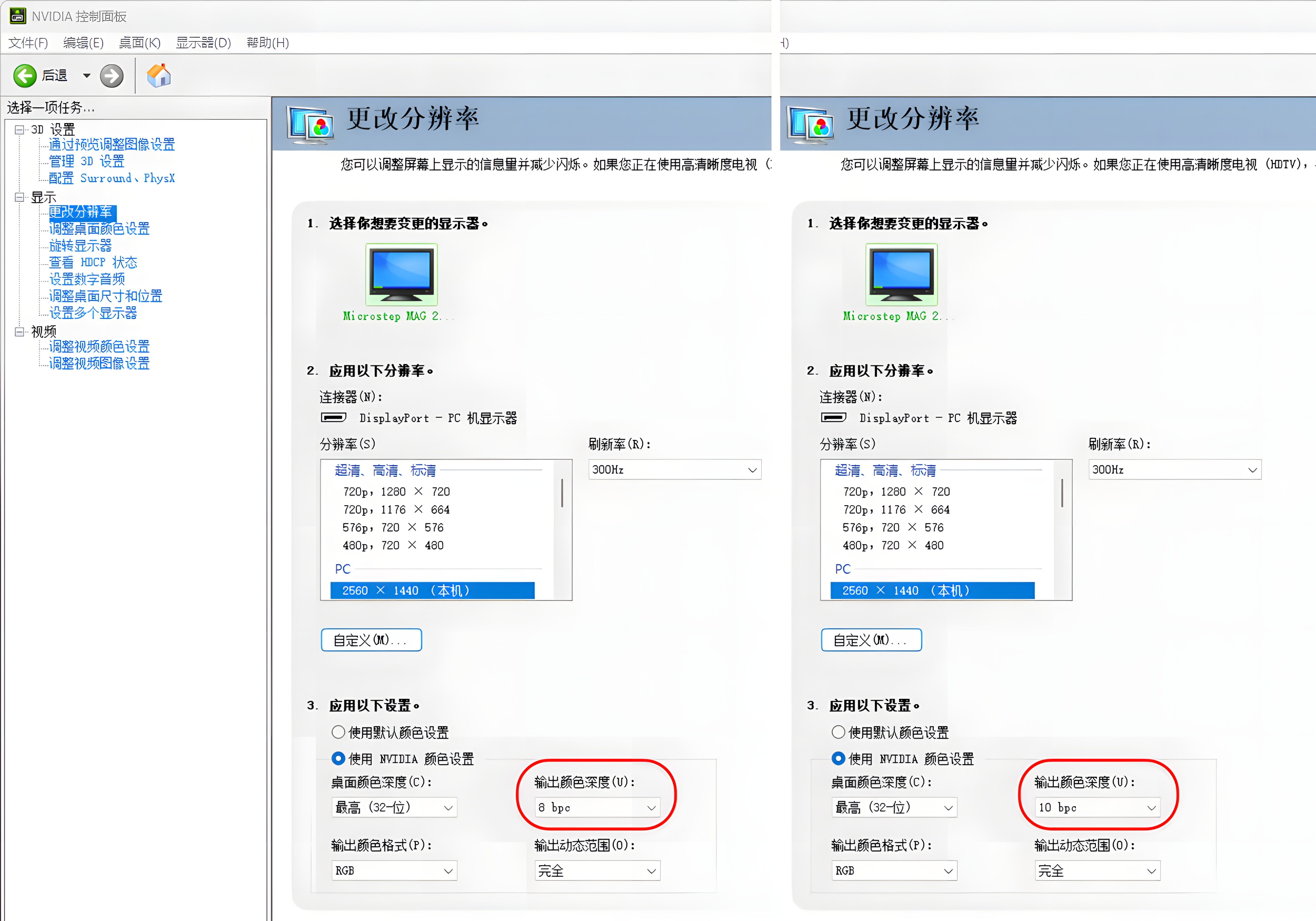Open the 显示器(D) menu
This screenshot has height=921, width=1316.
click(203, 43)
